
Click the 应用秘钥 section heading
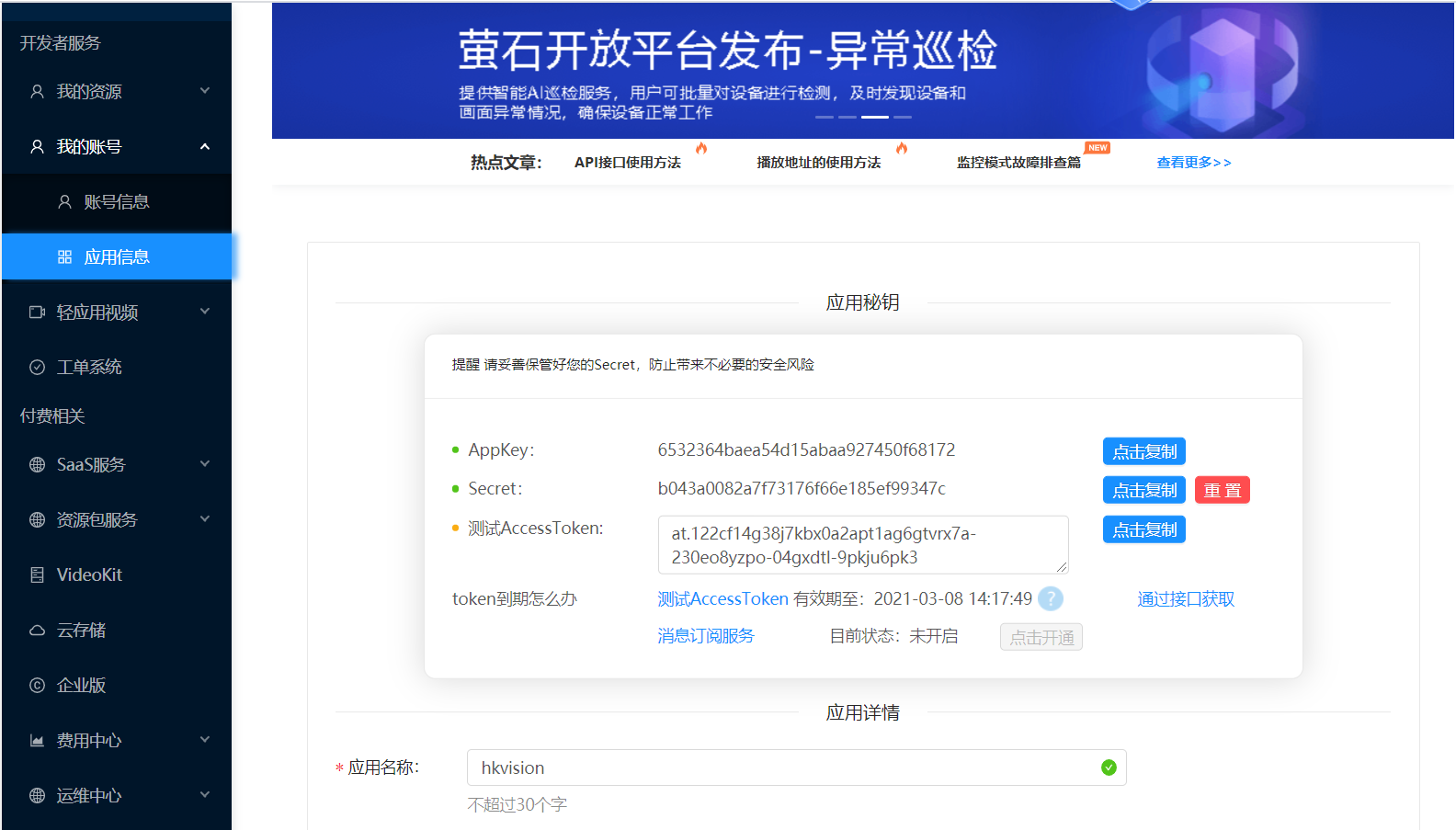862,302
